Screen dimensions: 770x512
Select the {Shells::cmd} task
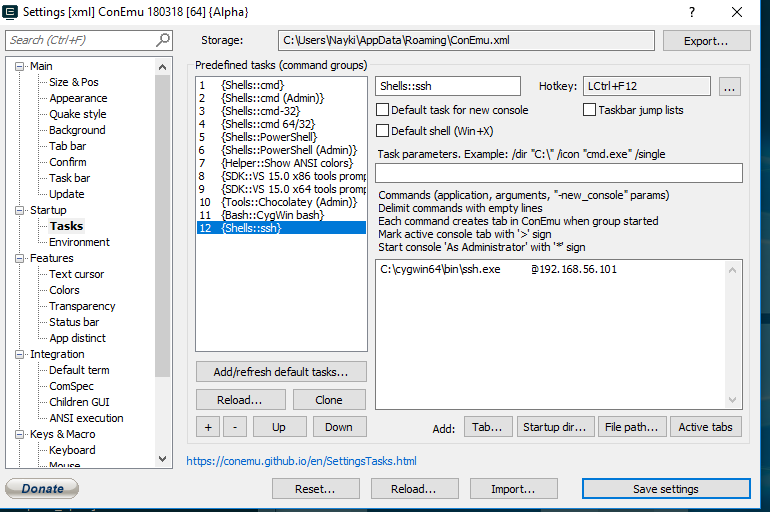point(281,85)
